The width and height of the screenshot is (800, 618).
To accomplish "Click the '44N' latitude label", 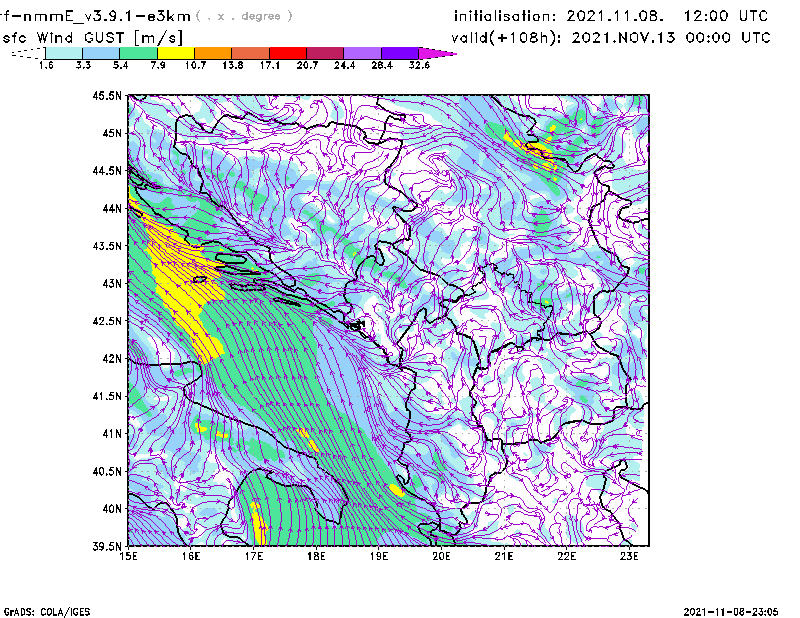I will point(112,208).
